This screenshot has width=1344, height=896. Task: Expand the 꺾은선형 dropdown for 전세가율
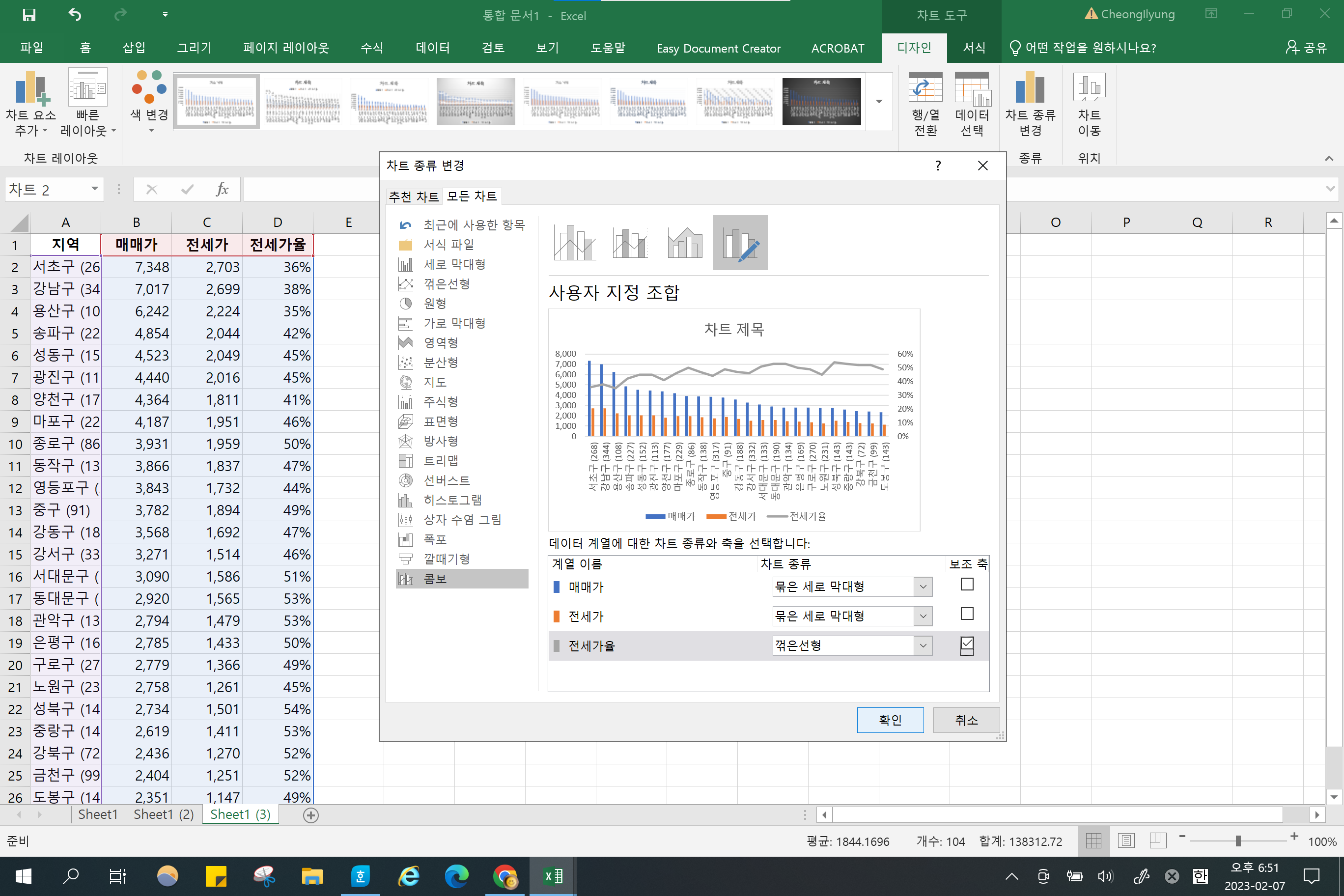point(923,645)
